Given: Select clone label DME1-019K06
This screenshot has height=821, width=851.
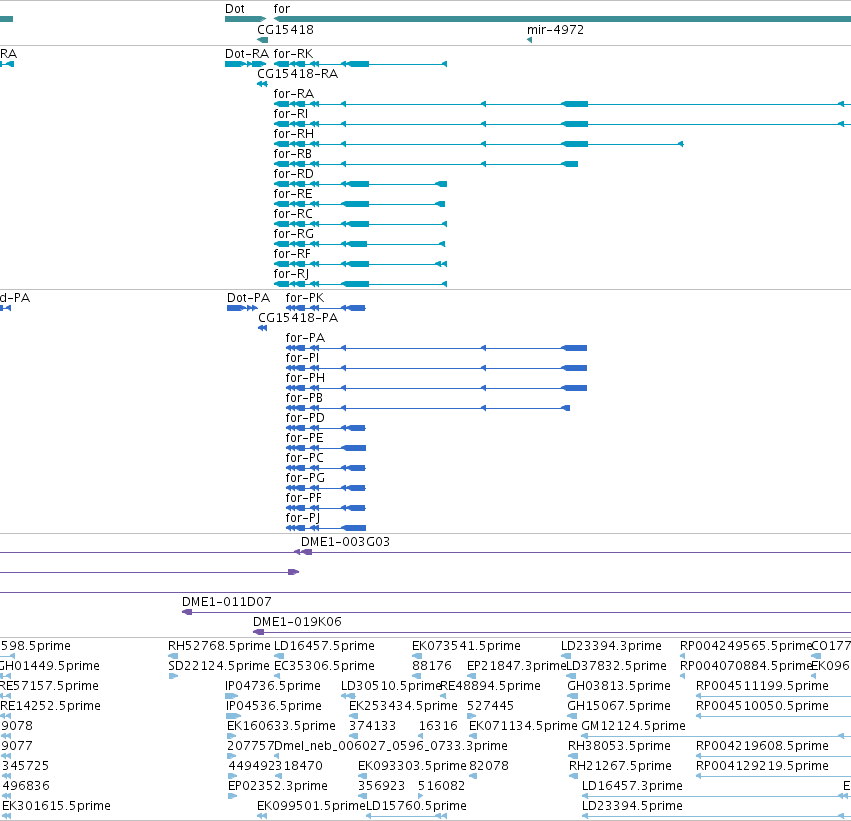Looking at the screenshot, I should (x=297, y=622).
